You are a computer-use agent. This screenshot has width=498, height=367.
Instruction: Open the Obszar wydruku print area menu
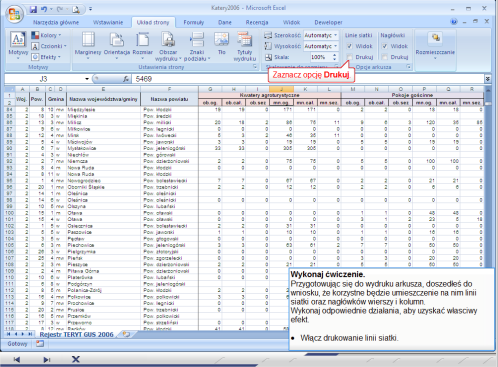[168, 46]
